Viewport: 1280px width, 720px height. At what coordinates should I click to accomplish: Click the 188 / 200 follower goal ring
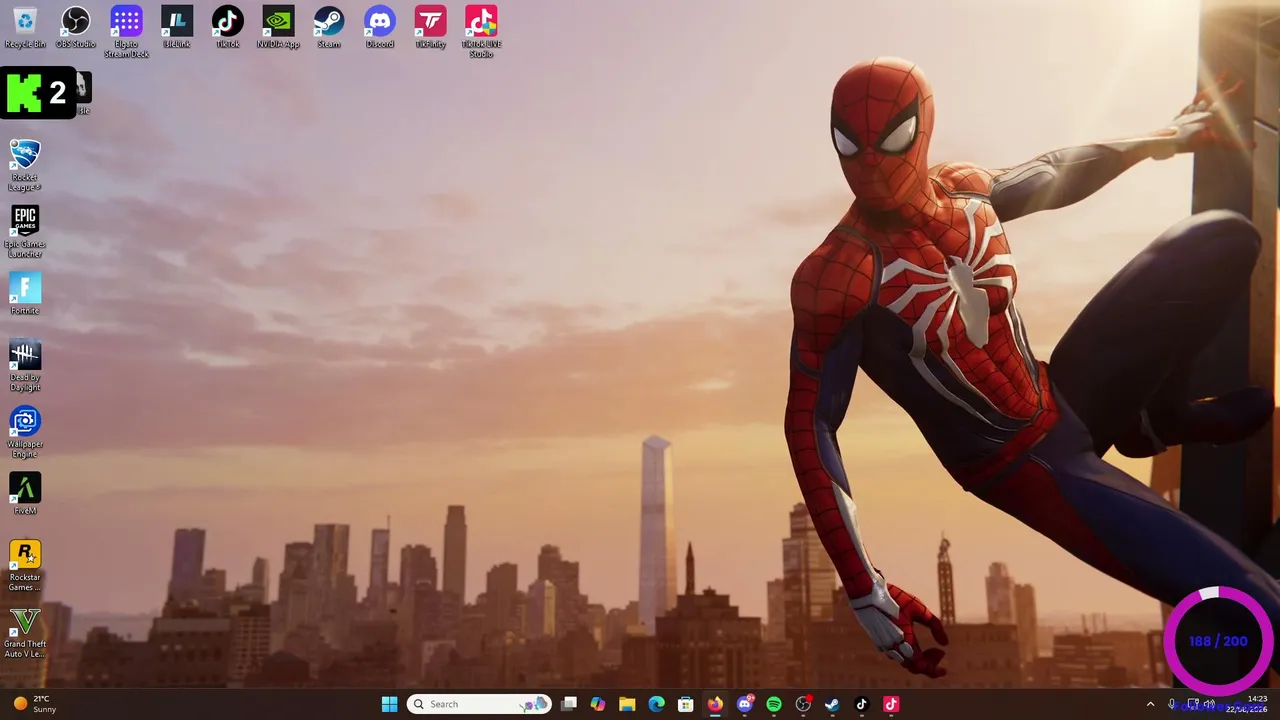tap(1218, 641)
